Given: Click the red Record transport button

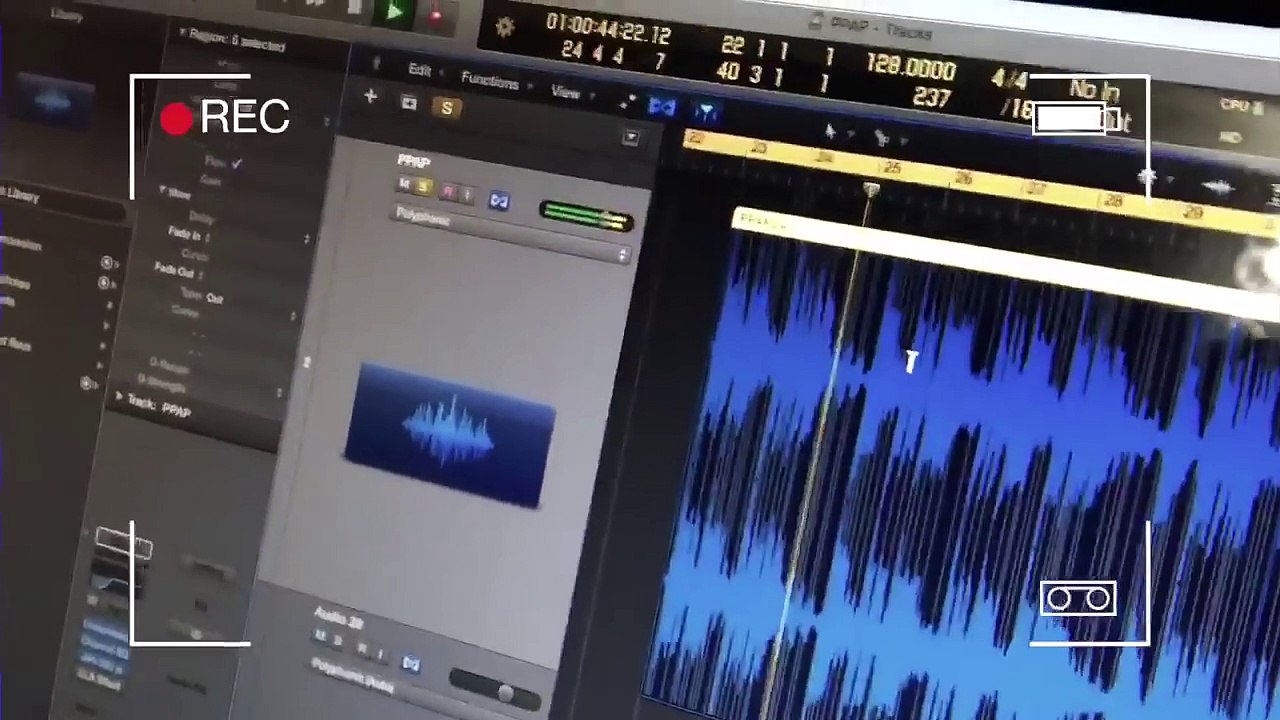Looking at the screenshot, I should pos(436,15).
